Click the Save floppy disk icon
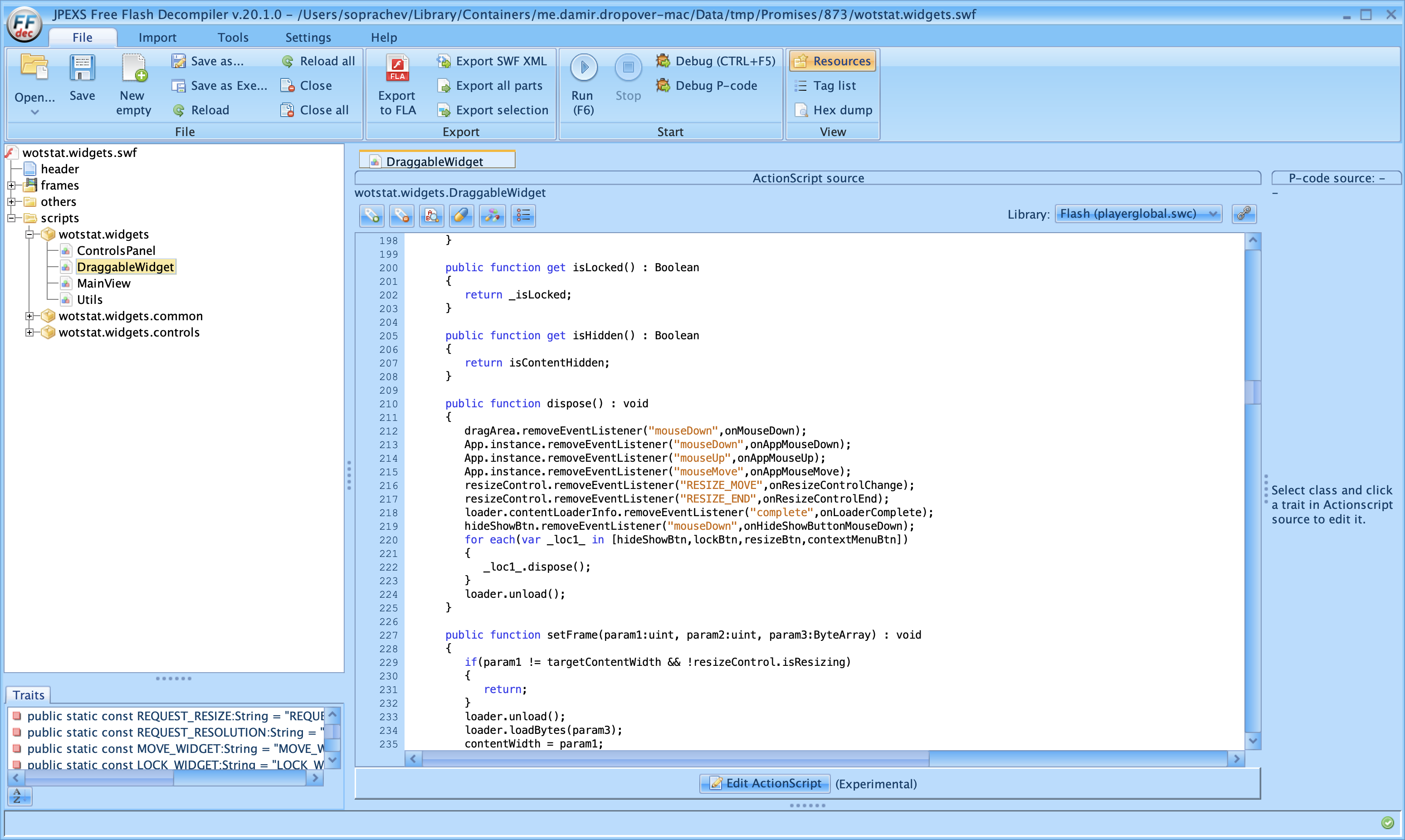Image resolution: width=1405 pixels, height=840 pixels. 82,68
